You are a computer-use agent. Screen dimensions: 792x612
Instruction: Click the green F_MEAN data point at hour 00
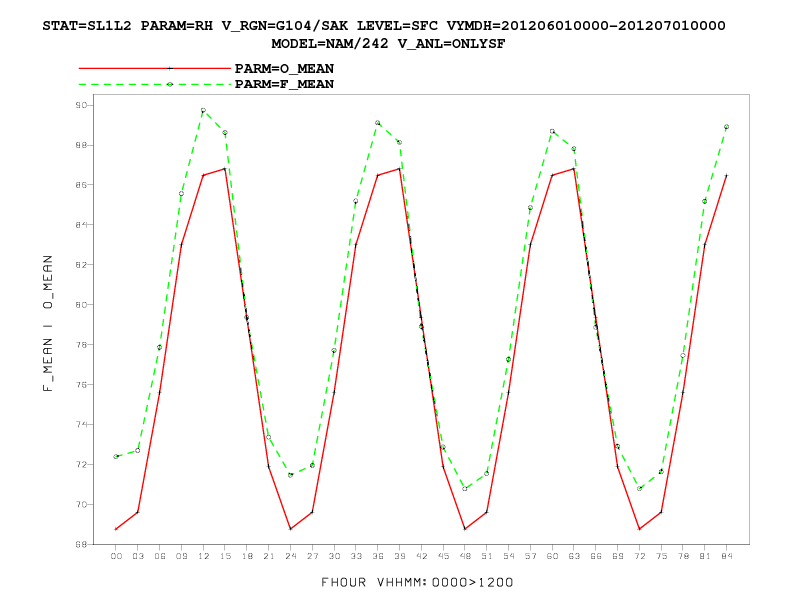pyautogui.click(x=116, y=456)
